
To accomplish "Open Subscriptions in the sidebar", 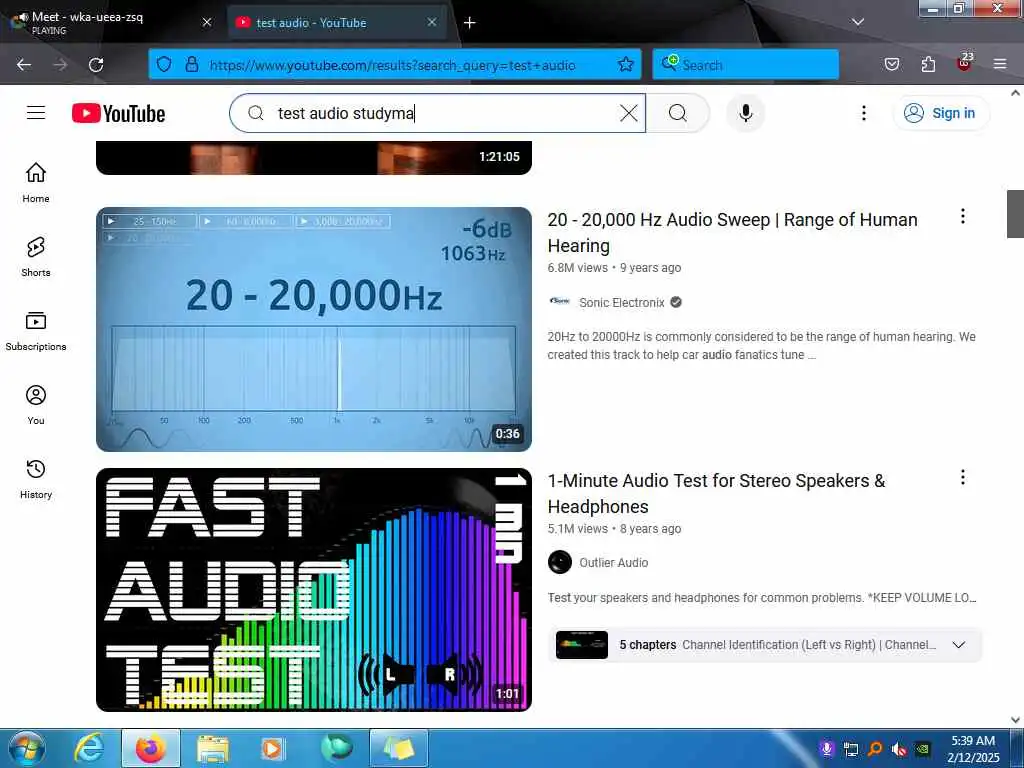I will click(36, 331).
